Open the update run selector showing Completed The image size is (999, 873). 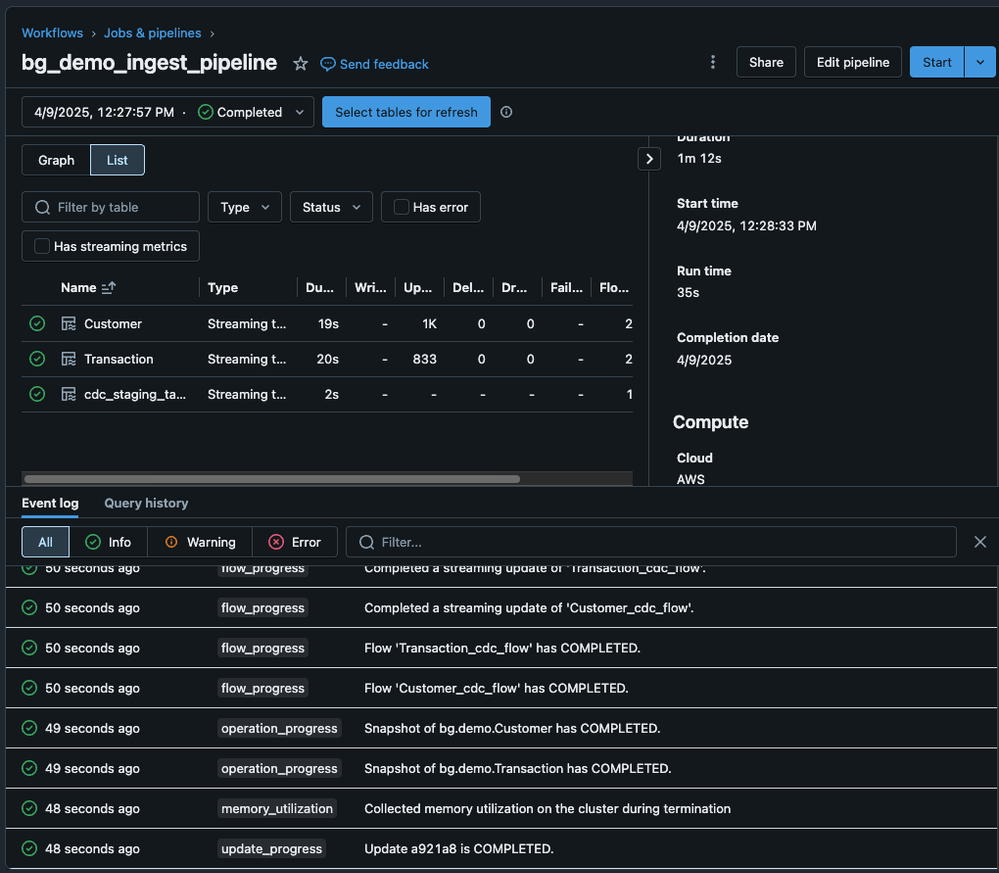[x=168, y=112]
